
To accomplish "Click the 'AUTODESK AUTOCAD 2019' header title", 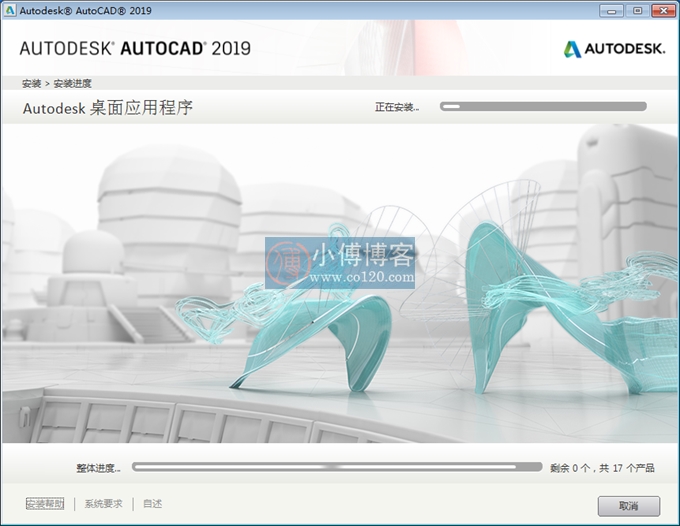I will pyautogui.click(x=135, y=49).
